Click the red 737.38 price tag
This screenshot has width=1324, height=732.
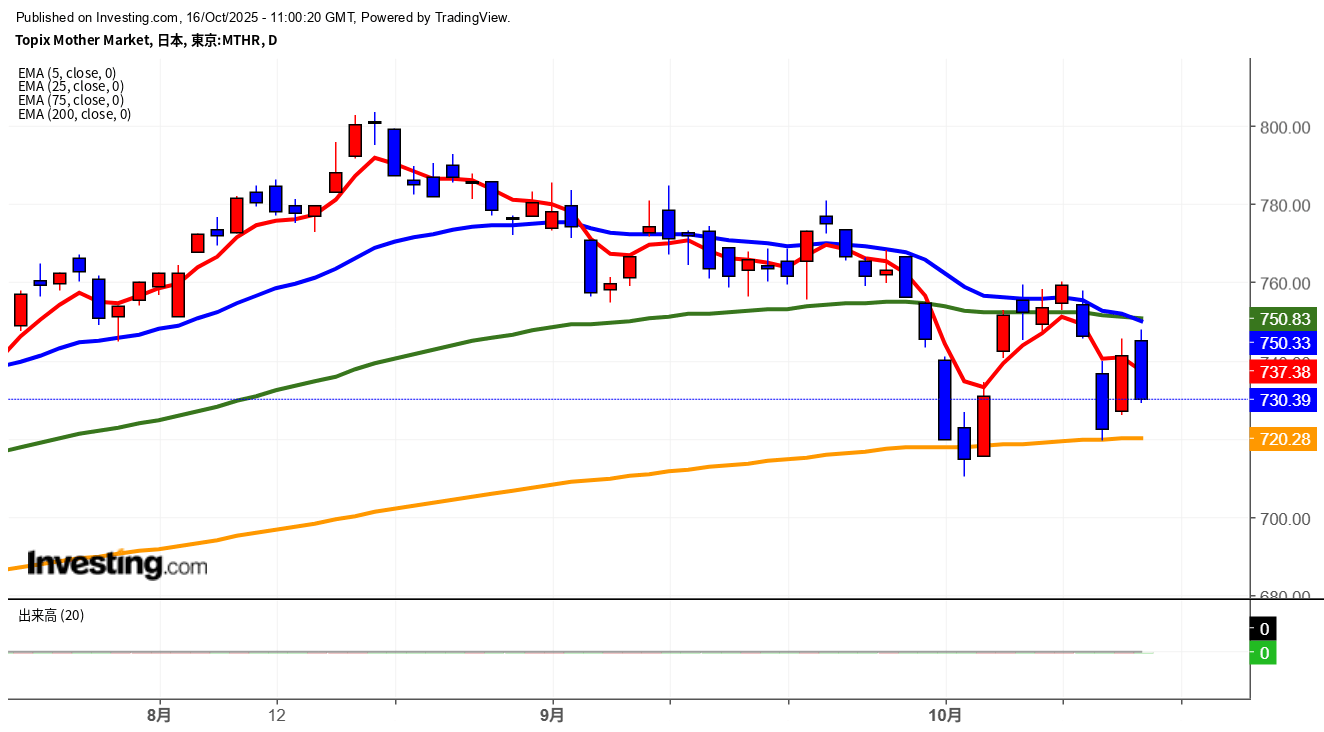click(x=1285, y=372)
